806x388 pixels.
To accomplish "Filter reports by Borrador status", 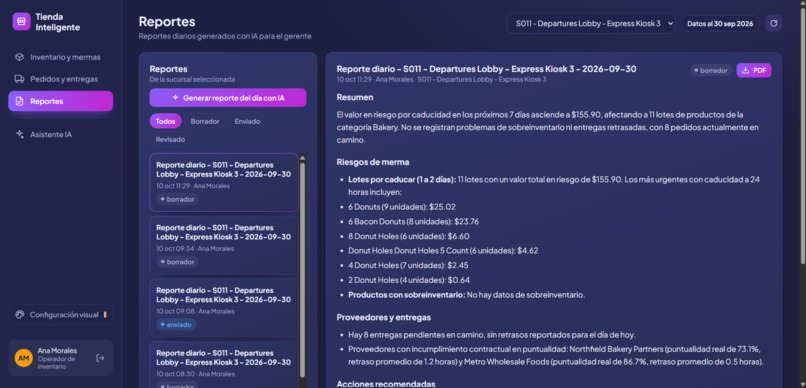I will pyautogui.click(x=205, y=121).
